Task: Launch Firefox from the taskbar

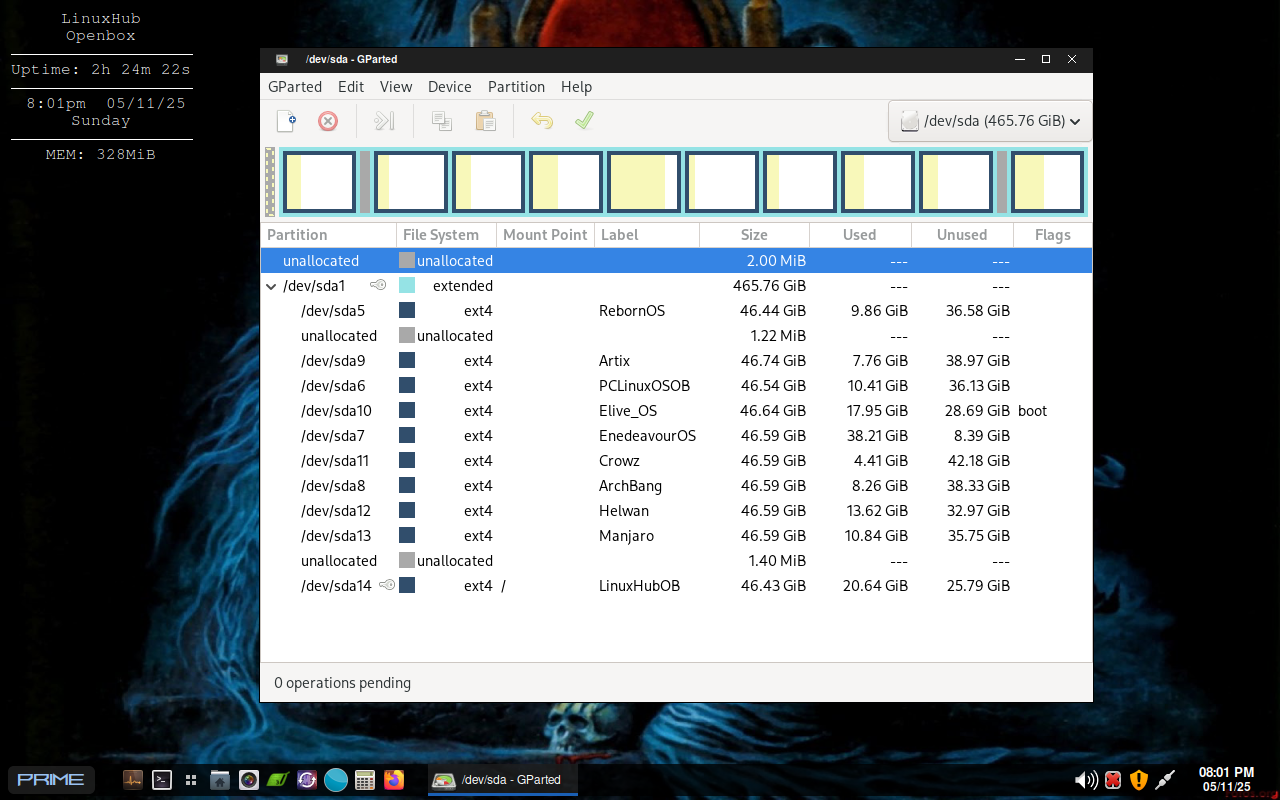Action: 394,780
